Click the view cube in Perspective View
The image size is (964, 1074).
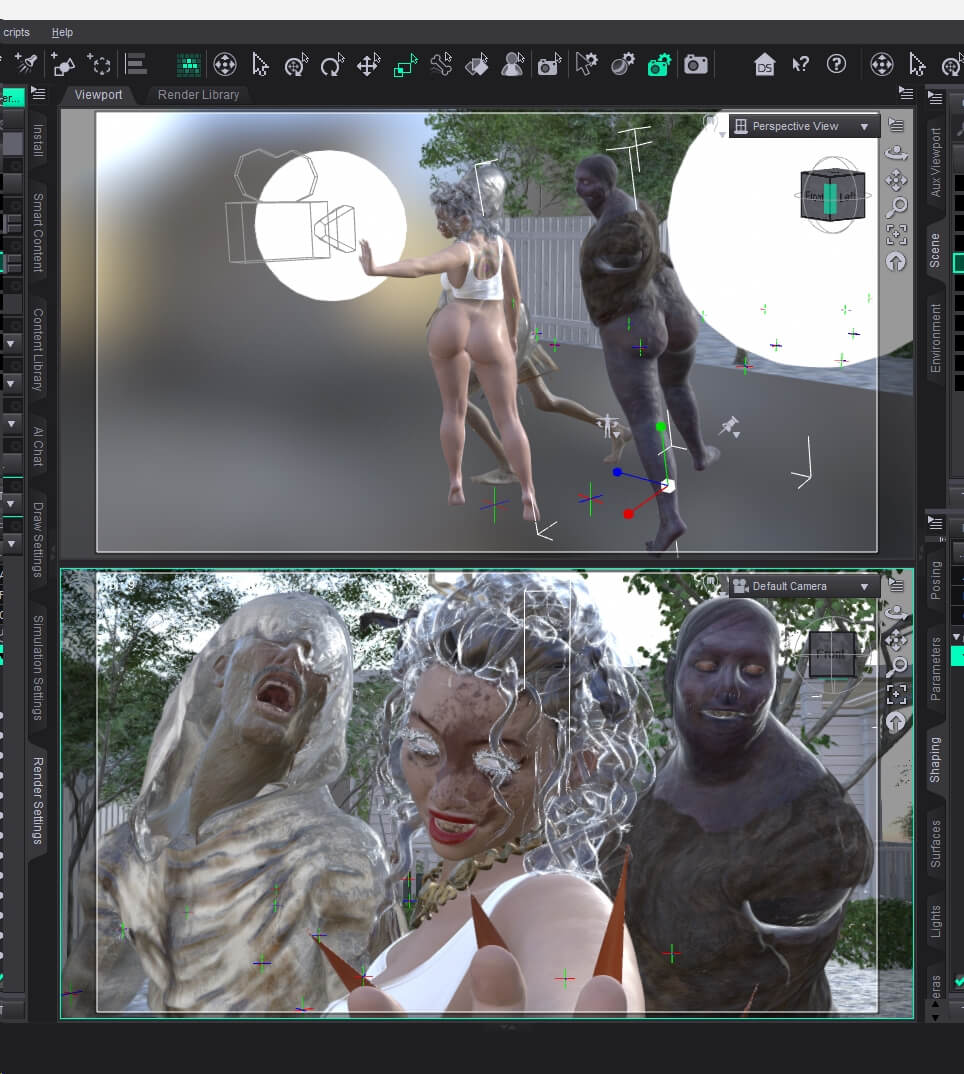[x=832, y=195]
